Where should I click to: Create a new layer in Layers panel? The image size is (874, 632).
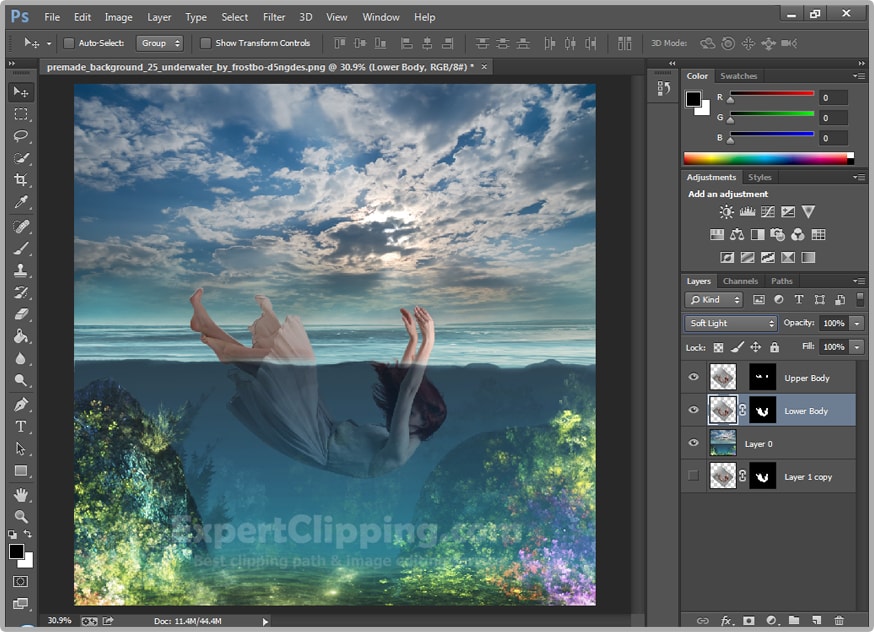pyautogui.click(x=815, y=620)
